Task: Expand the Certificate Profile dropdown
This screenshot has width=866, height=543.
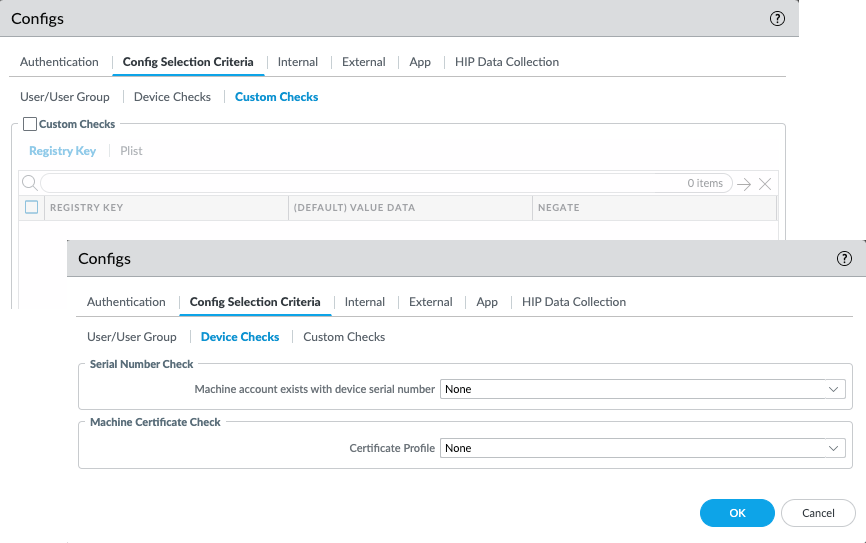Action: (x=644, y=448)
